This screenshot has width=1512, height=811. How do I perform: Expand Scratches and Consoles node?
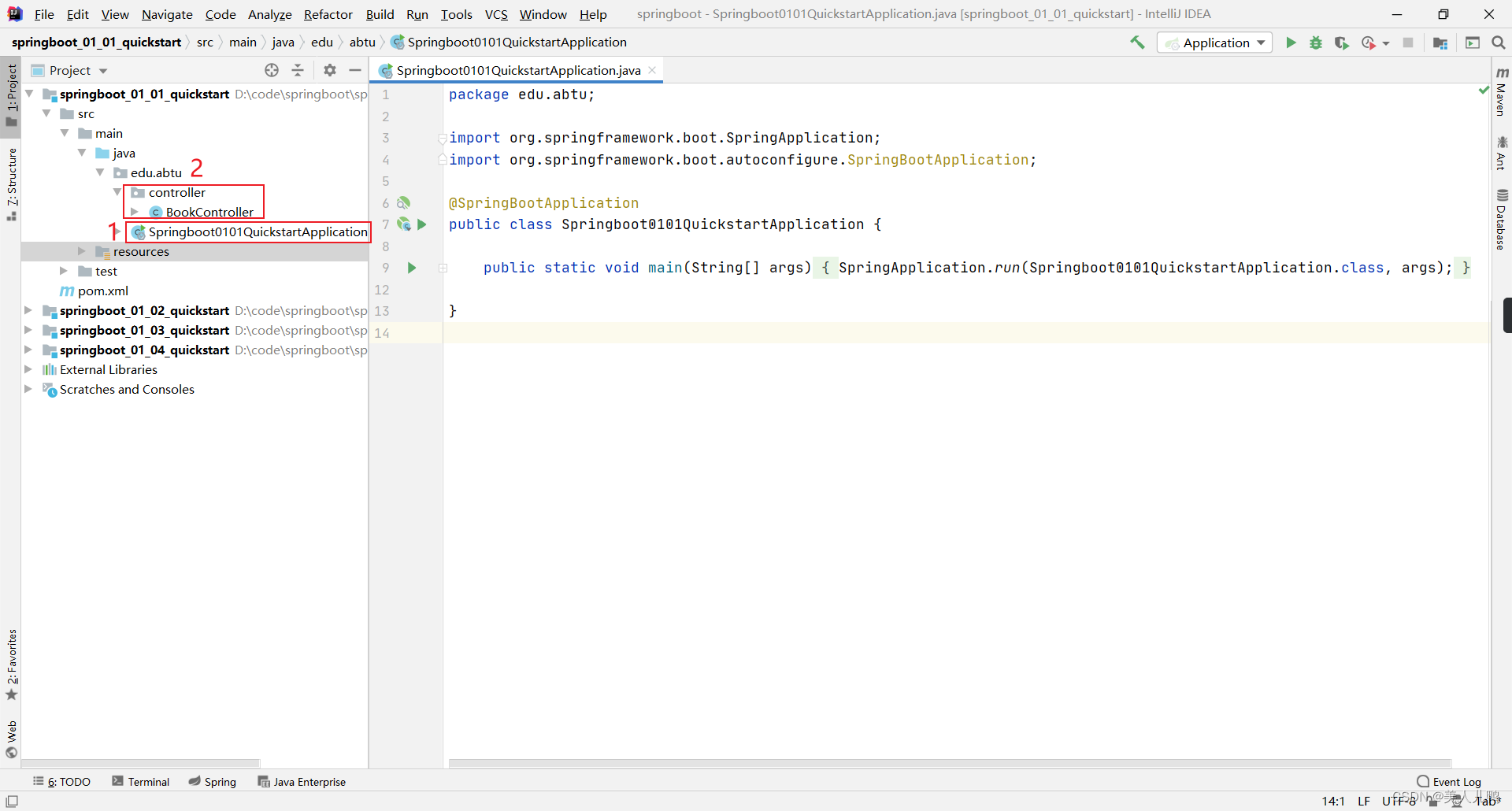29,389
